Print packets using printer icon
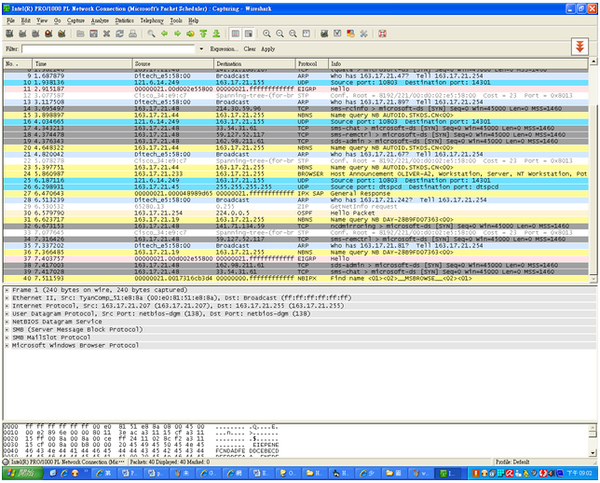Image resolution: width=600 pixels, height=483 pixels. click(132, 34)
